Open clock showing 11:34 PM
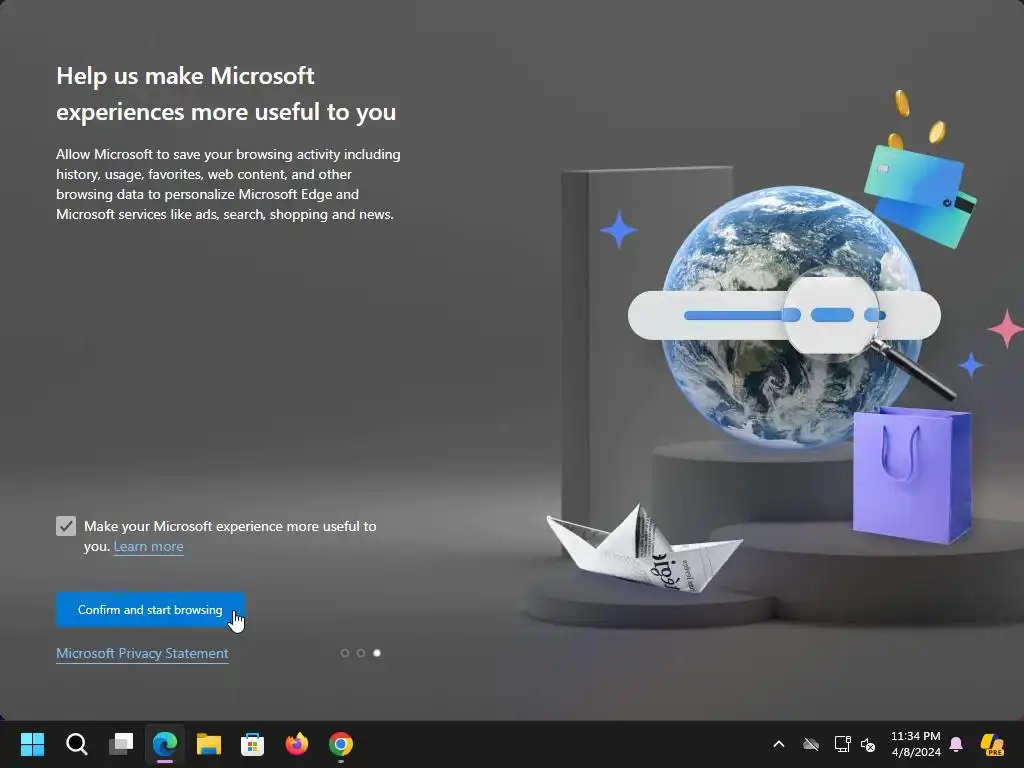 tap(916, 744)
